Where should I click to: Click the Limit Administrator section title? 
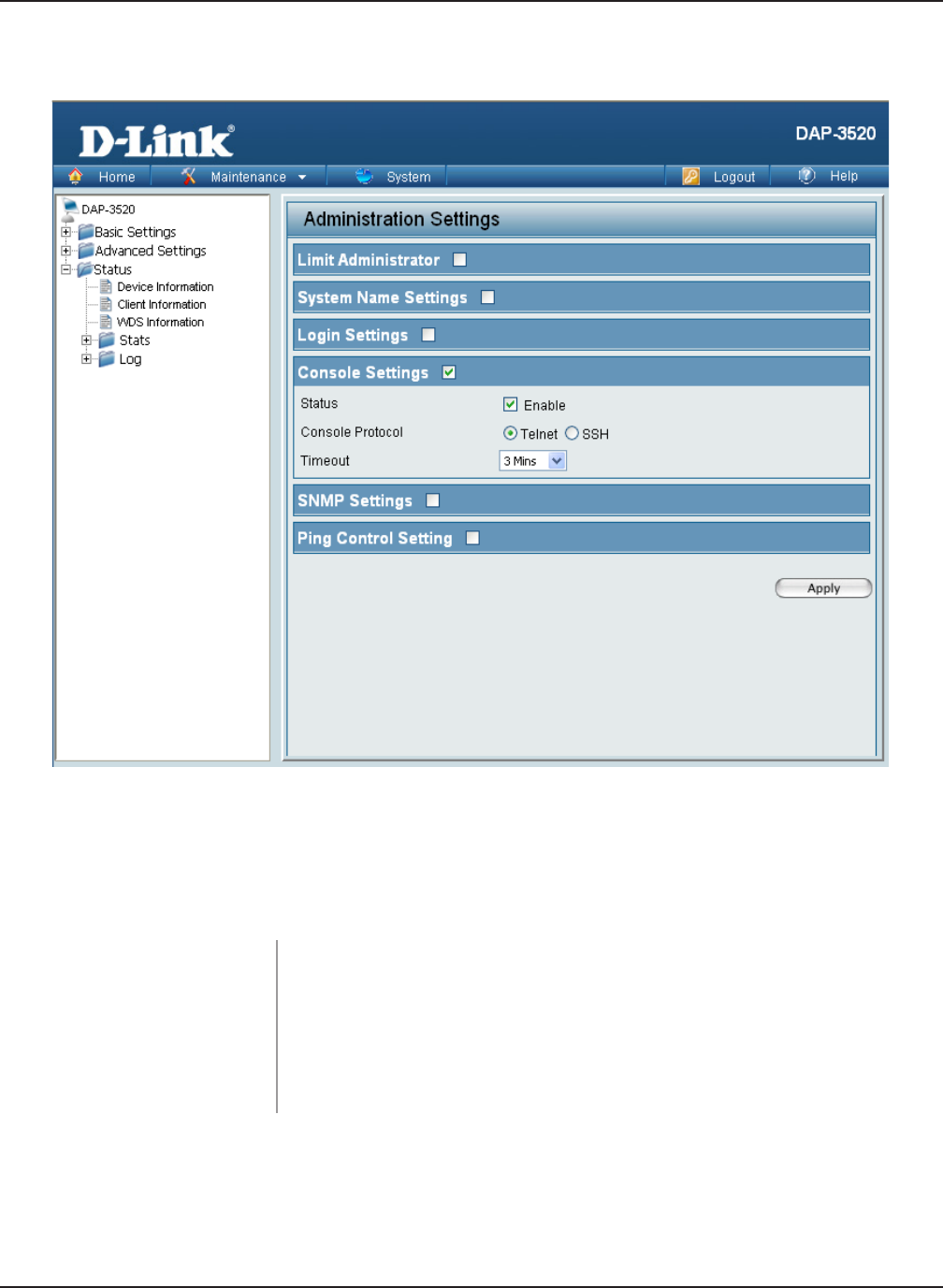[x=369, y=260]
